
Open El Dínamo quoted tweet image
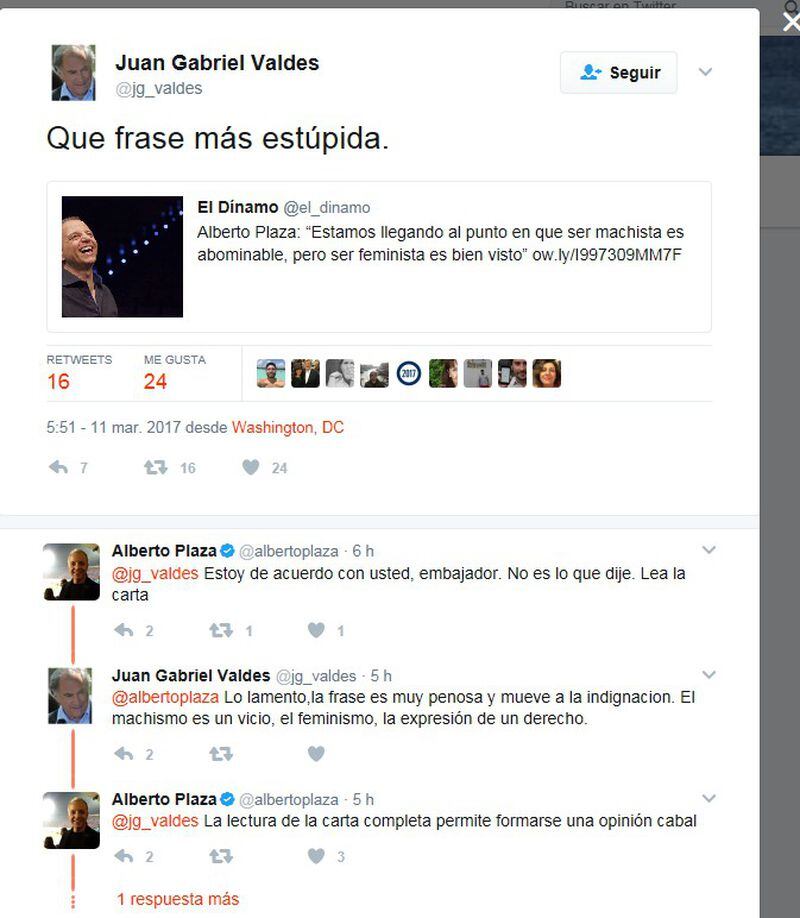[122, 256]
